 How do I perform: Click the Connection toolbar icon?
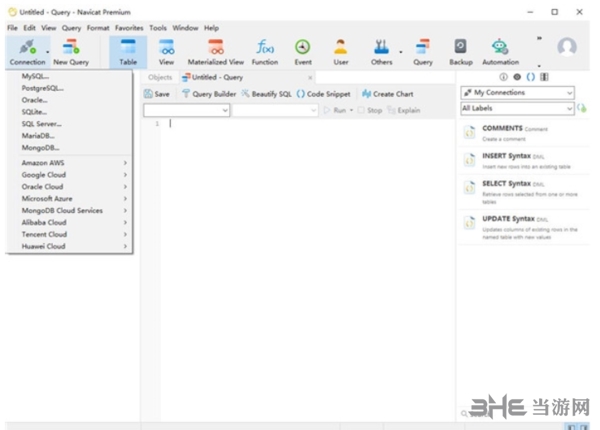click(27, 52)
